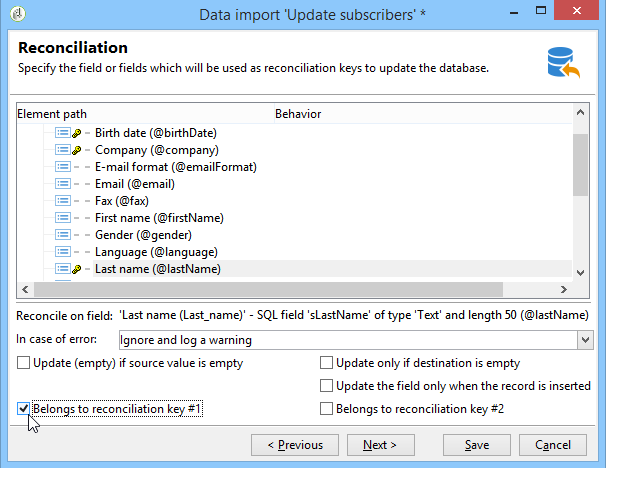
Task: Uncheck 'Belongs to reconciliation key #1'
Action: click(24, 408)
